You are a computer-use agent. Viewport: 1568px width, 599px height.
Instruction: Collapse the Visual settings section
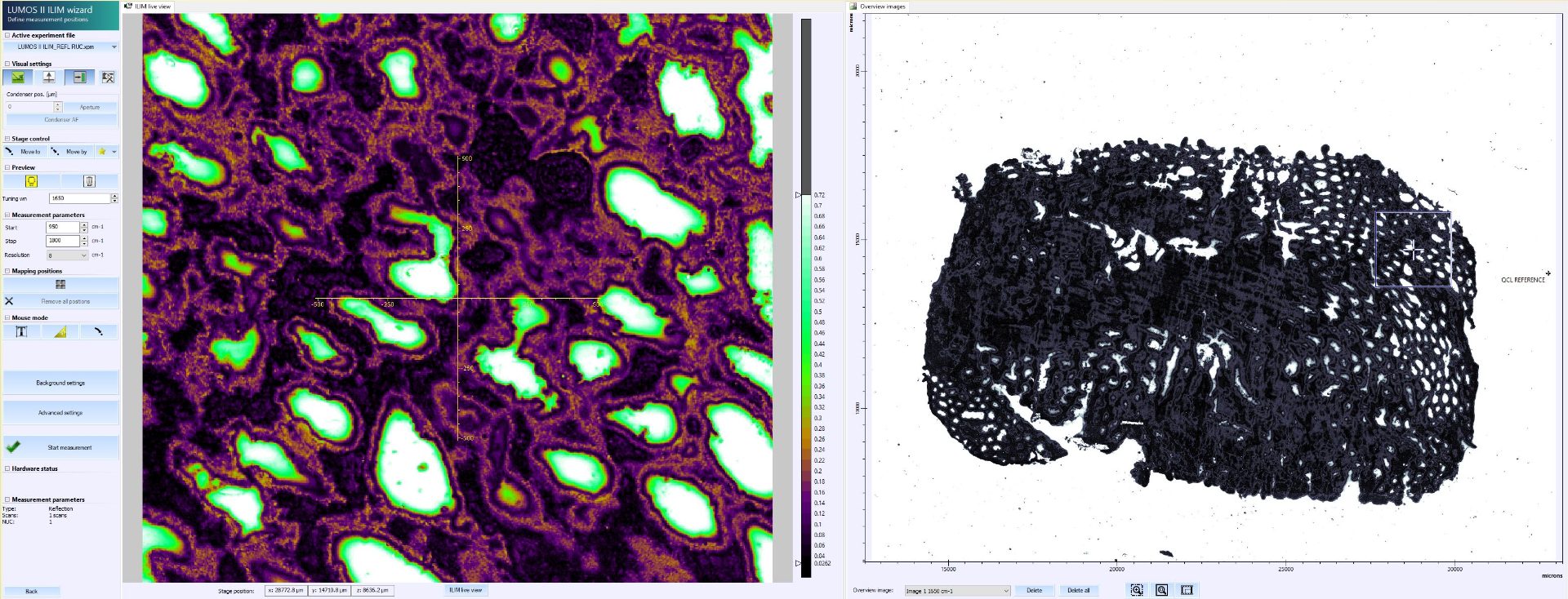tap(7, 64)
